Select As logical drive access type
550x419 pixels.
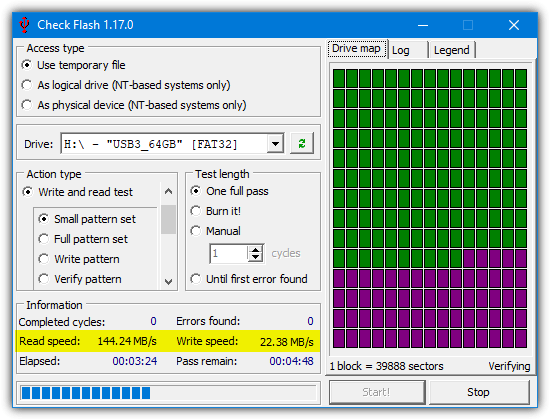[x=126, y=85]
